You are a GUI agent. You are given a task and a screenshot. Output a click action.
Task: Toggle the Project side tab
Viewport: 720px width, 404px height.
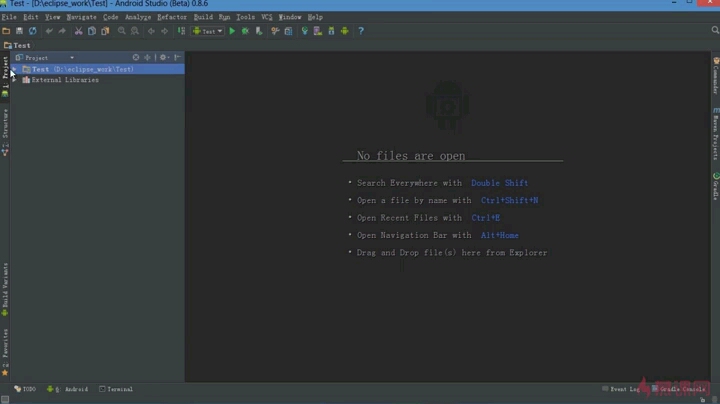tap(5, 76)
